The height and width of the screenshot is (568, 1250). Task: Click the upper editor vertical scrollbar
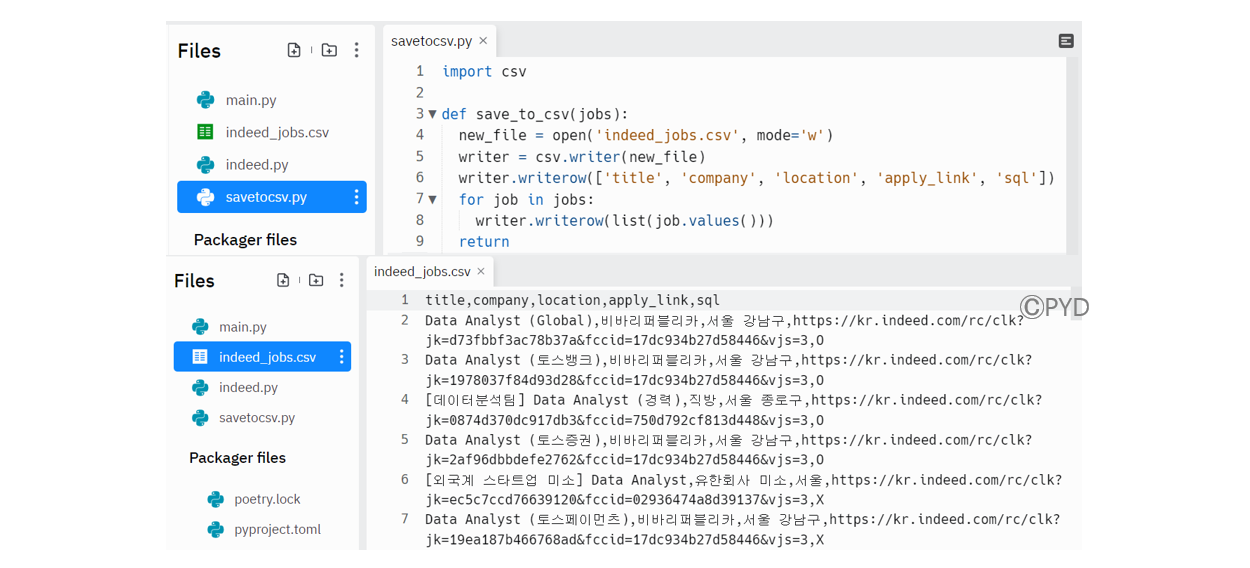click(1074, 155)
